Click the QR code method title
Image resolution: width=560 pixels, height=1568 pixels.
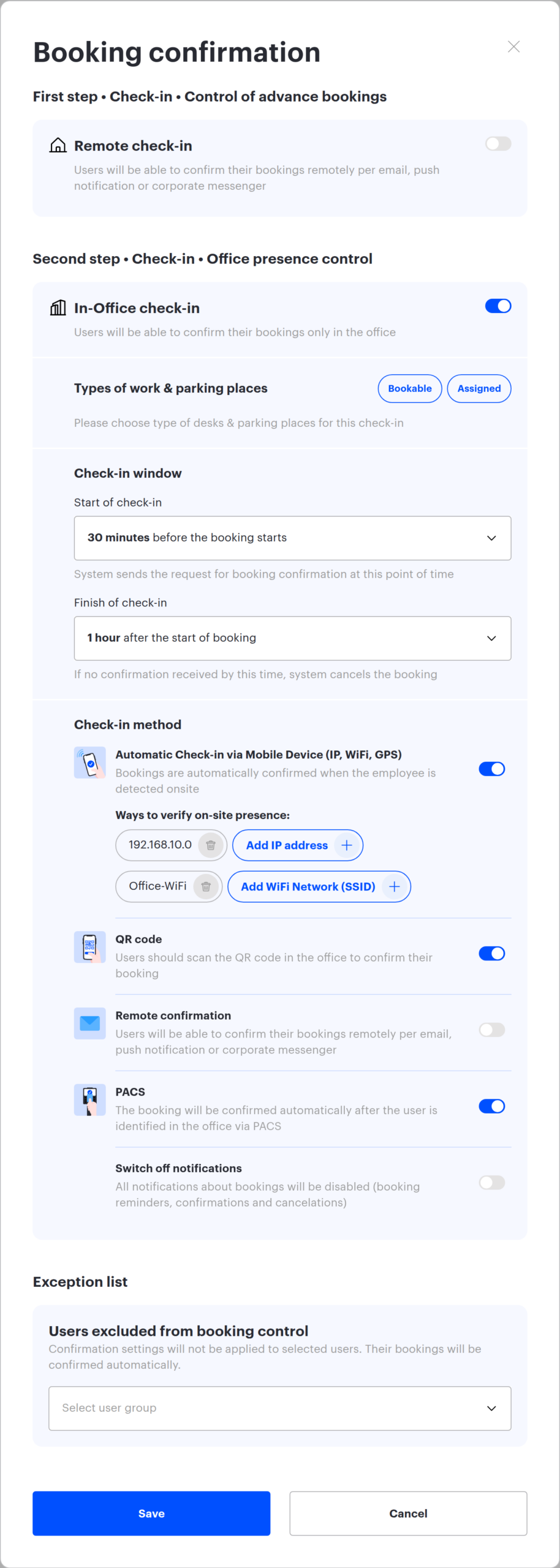[138, 939]
